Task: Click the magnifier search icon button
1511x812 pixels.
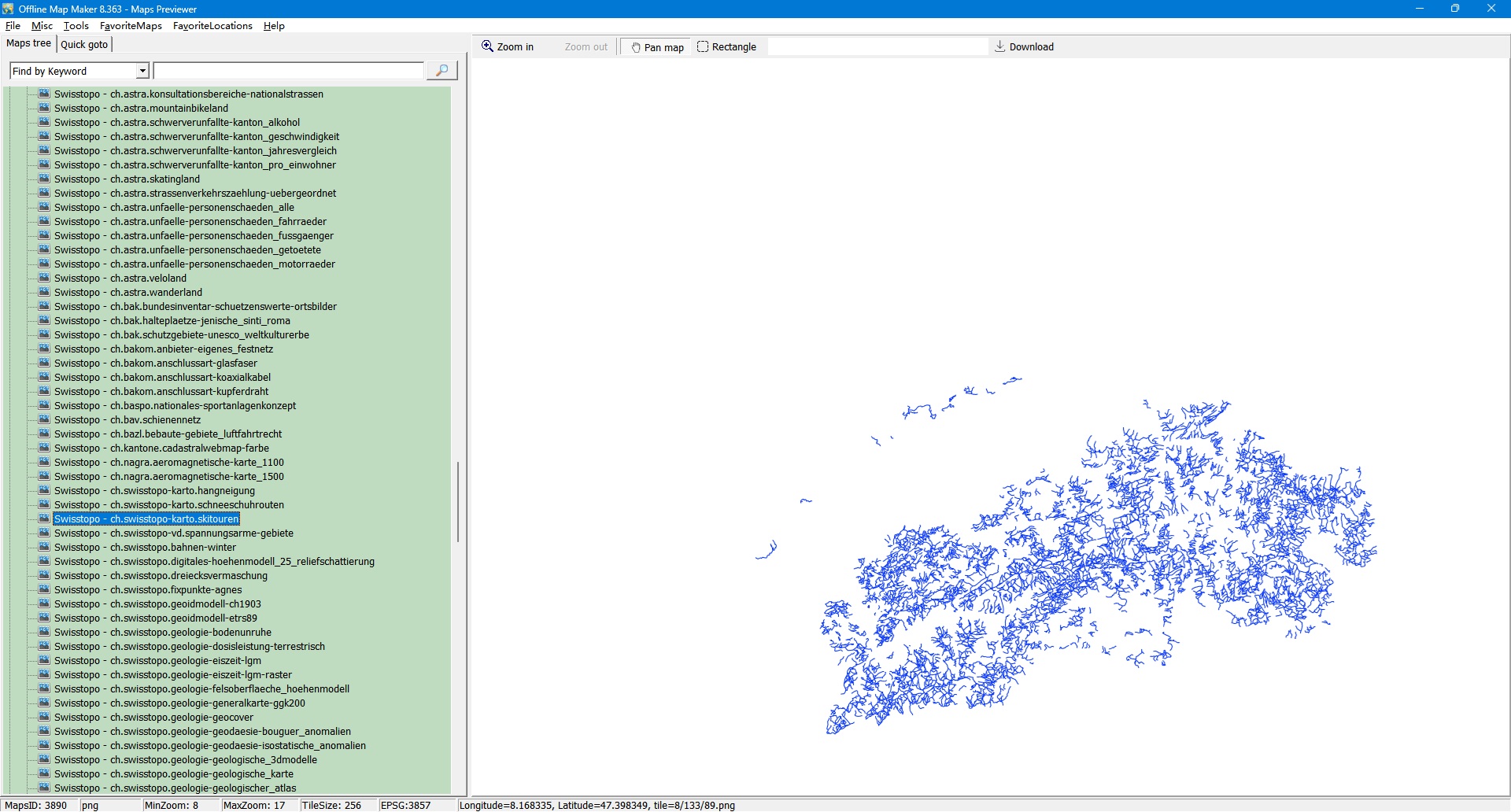Action: [x=441, y=71]
